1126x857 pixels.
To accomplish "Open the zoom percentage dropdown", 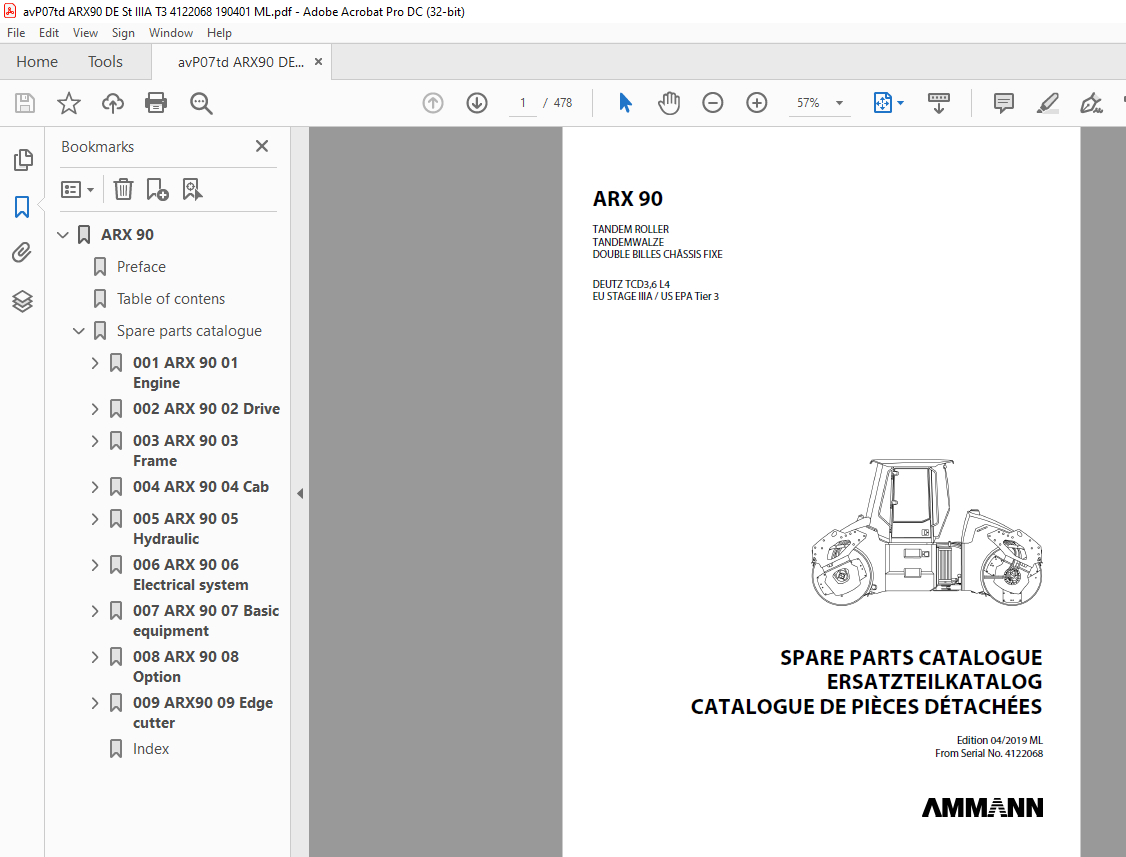I will (839, 103).
